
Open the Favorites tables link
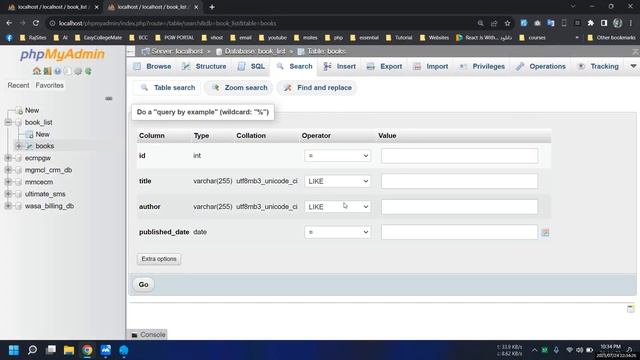(x=49, y=85)
